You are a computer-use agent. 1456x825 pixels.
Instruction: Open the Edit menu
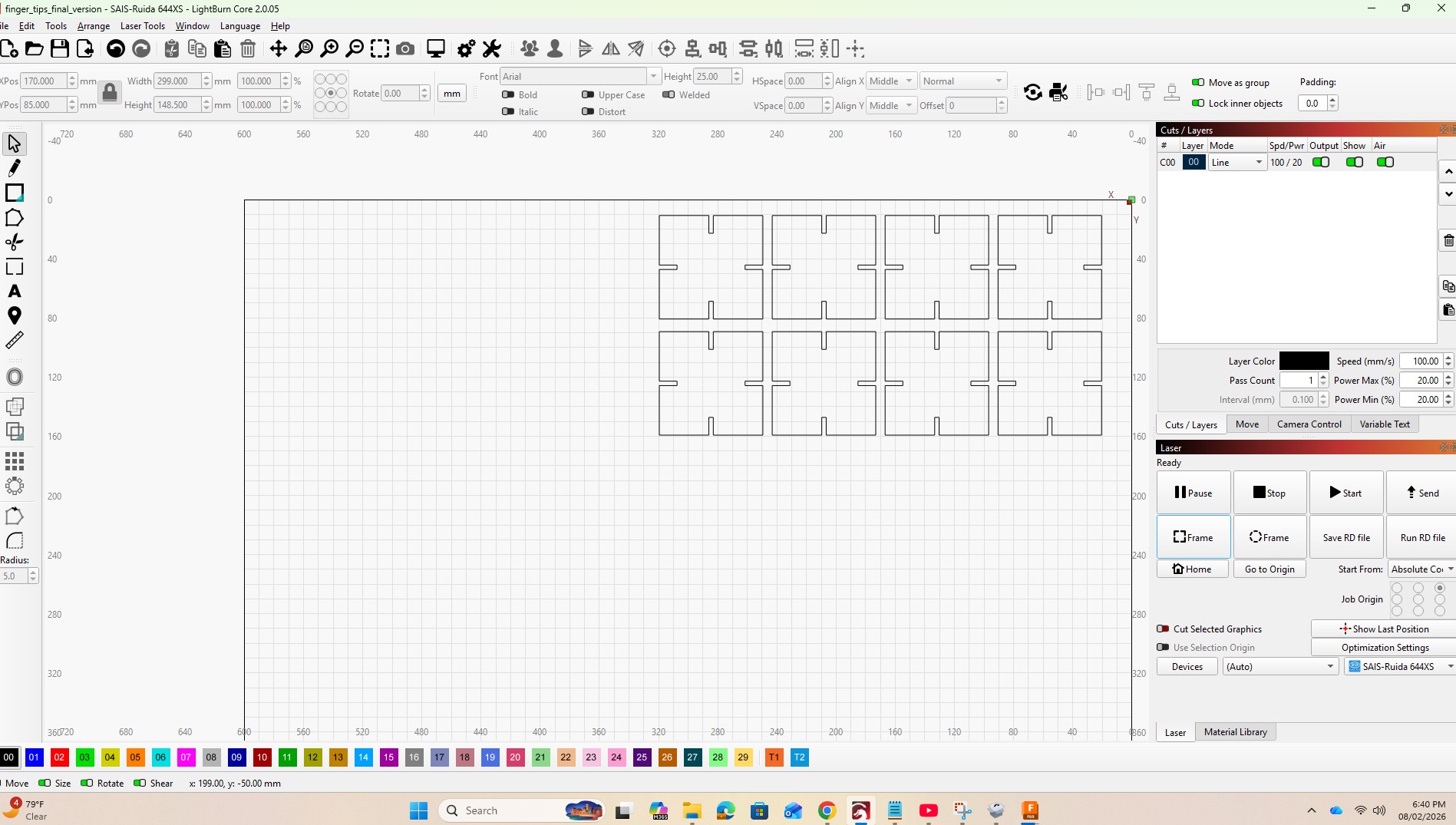27,25
